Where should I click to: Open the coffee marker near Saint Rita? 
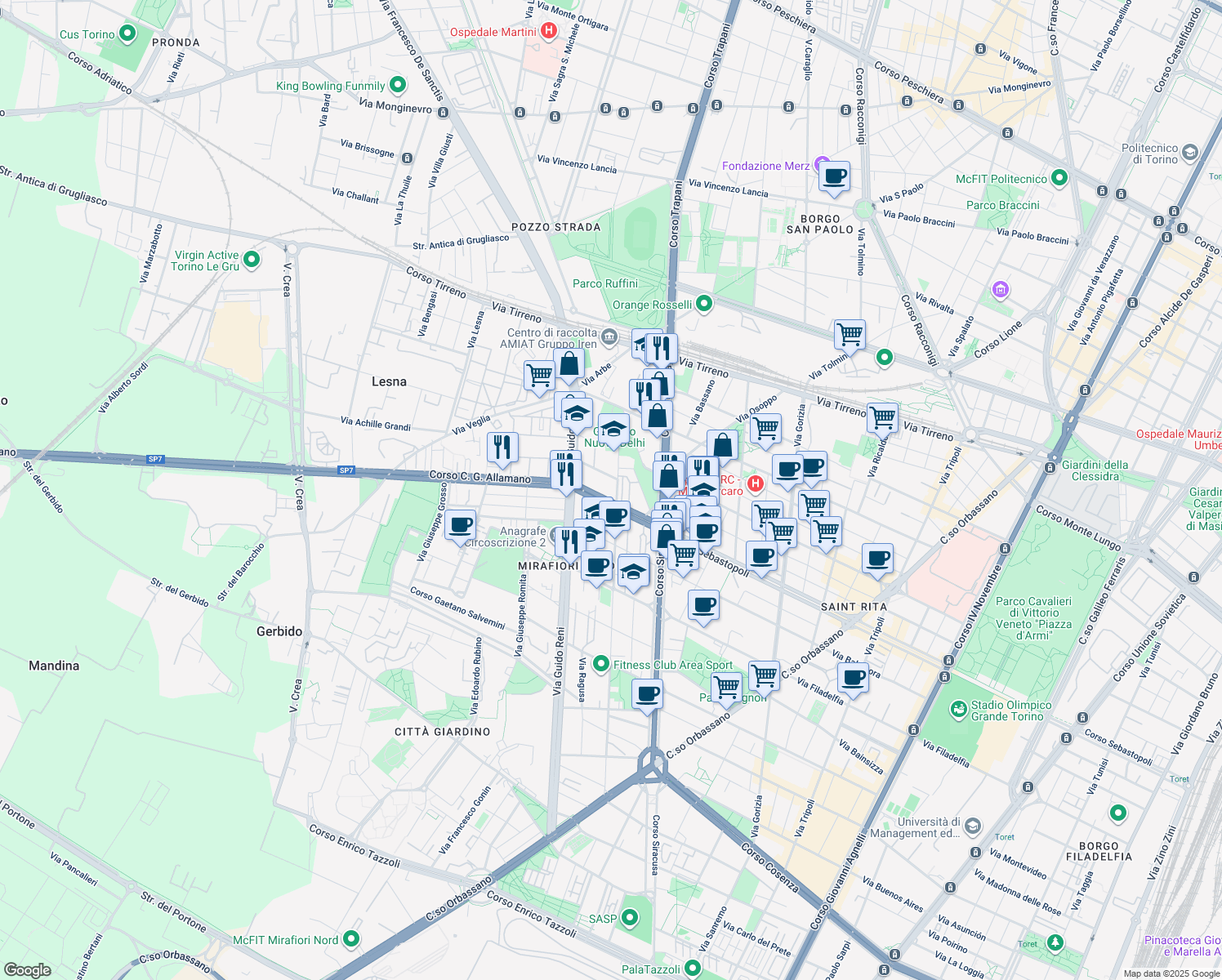[x=877, y=560]
